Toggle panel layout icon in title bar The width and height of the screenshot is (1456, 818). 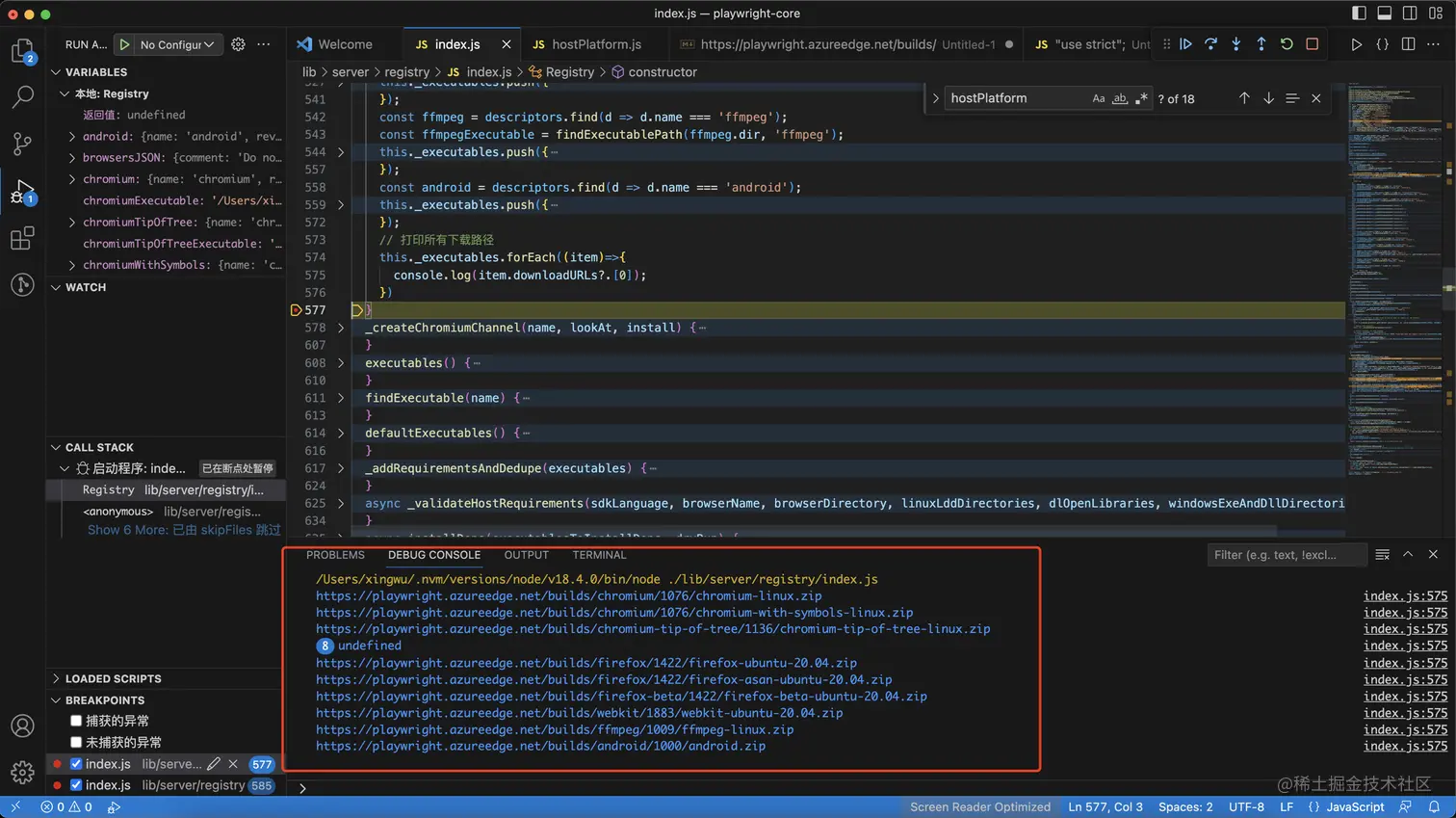tap(1384, 13)
